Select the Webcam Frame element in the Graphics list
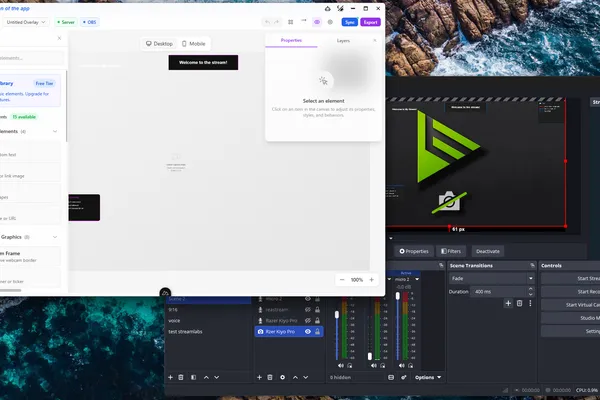Image resolution: width=600 pixels, height=400 pixels. pos(30,256)
